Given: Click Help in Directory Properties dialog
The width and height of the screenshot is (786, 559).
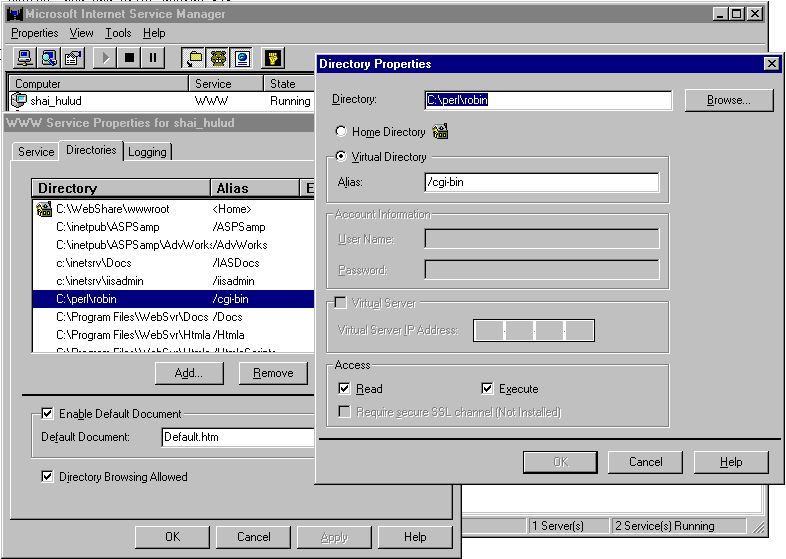Looking at the screenshot, I should 731,462.
